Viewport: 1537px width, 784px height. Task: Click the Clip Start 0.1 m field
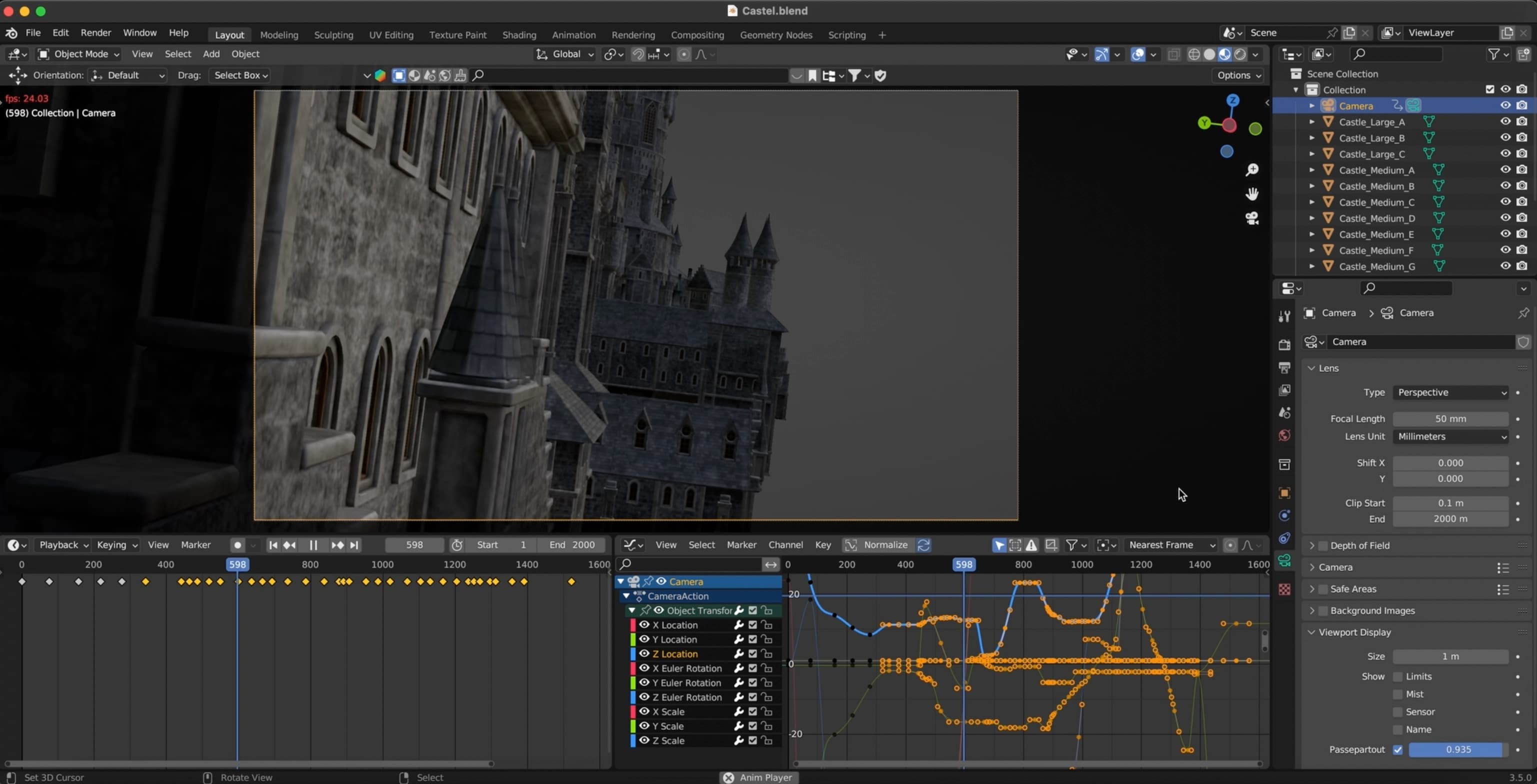tap(1450, 503)
